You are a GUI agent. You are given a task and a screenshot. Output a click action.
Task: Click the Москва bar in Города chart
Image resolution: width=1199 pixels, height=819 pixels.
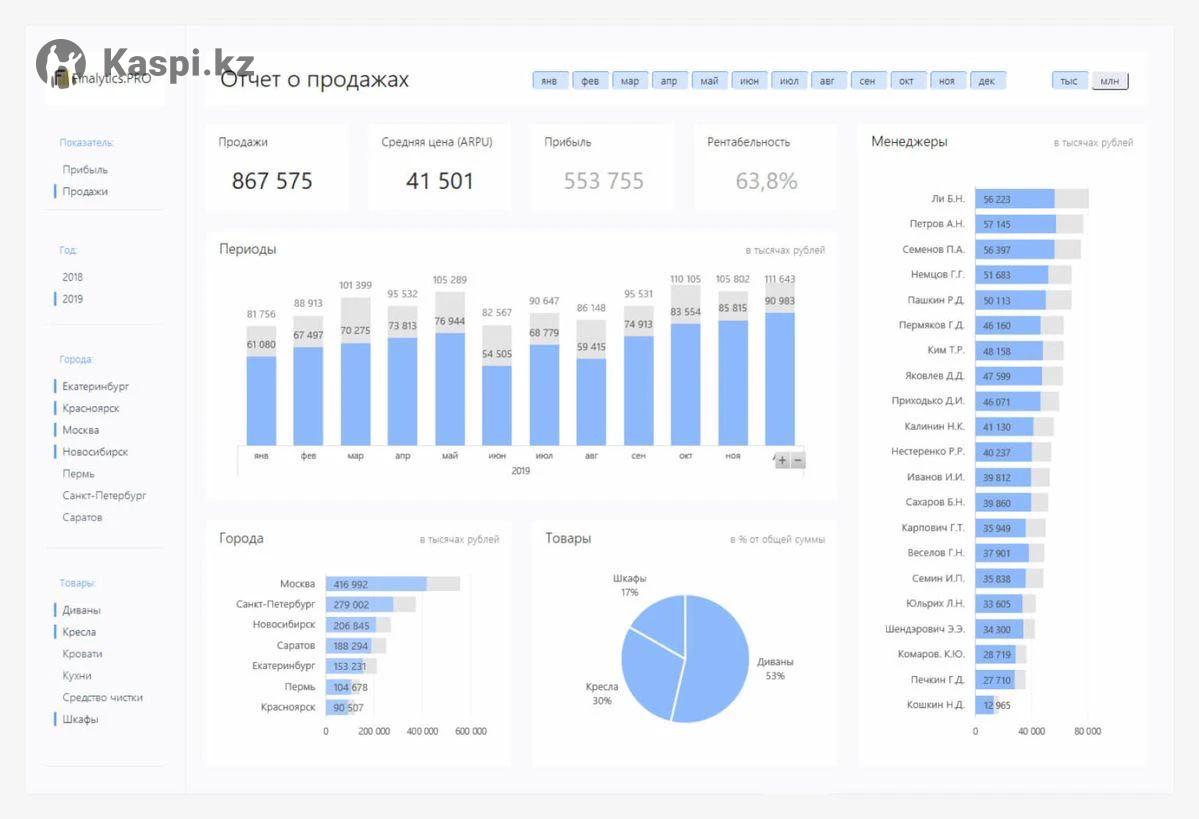tap(376, 584)
